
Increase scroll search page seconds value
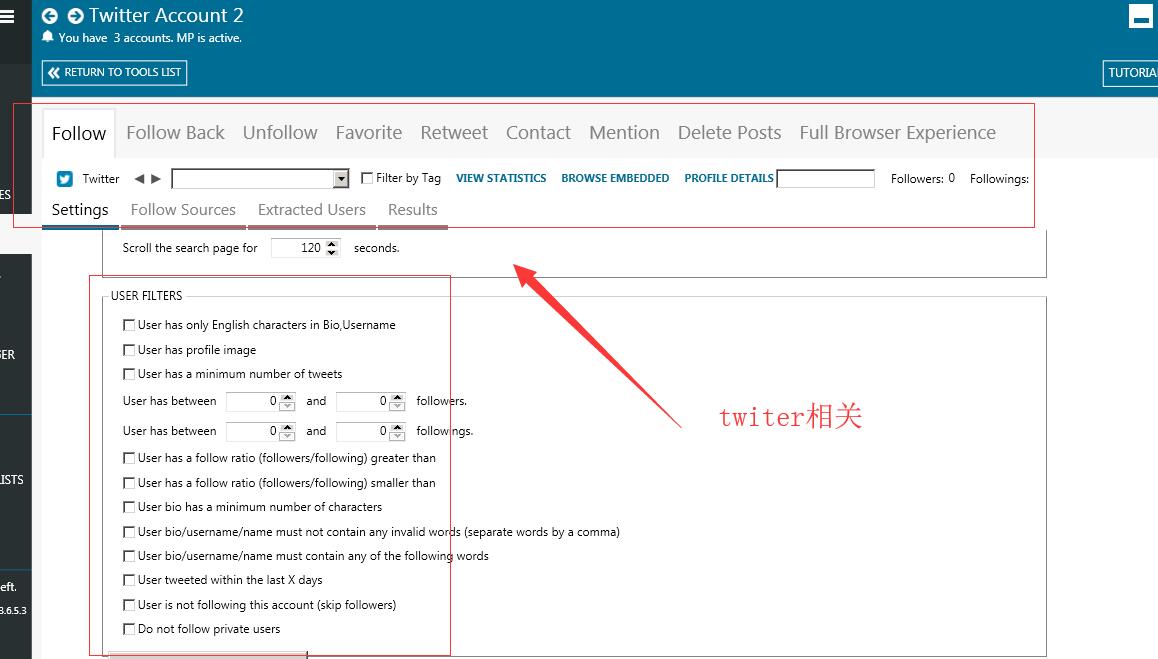(333, 243)
